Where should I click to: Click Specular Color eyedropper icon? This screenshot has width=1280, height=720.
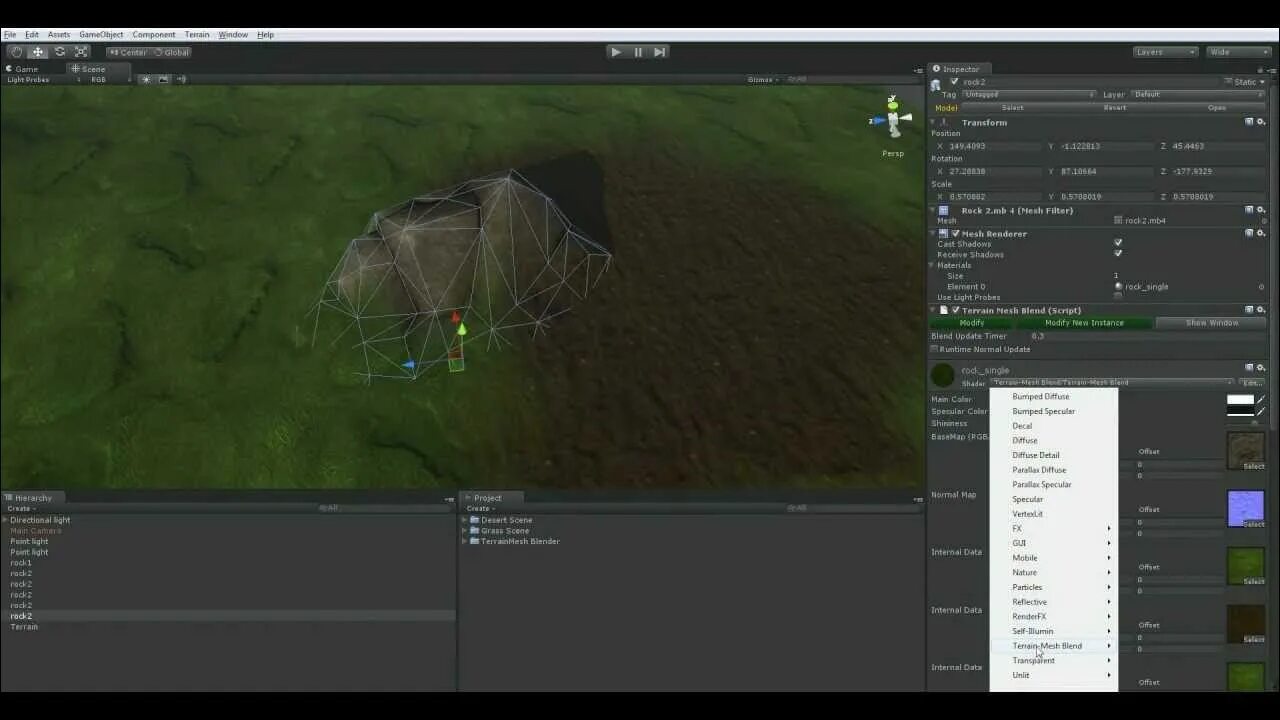[1261, 411]
